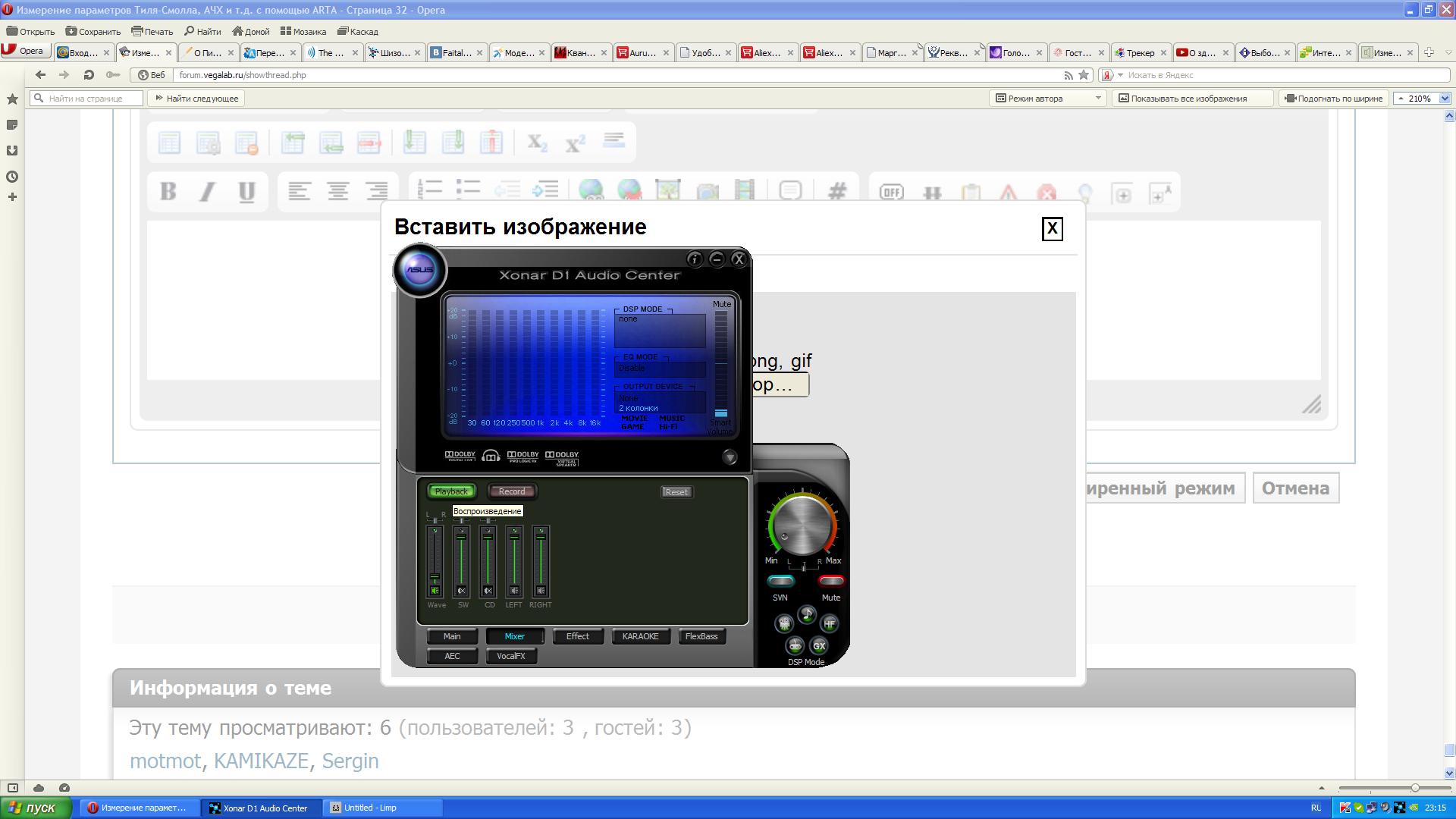Unmute the SW channel
Viewport: 1456px width, 819px height.
pos(462,591)
